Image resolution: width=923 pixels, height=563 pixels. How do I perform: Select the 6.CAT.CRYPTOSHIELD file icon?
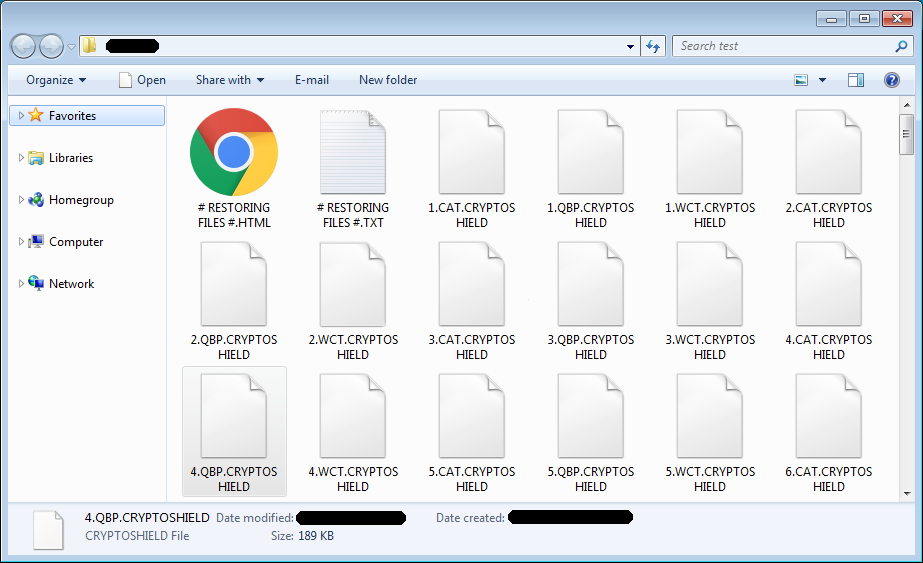pos(828,416)
